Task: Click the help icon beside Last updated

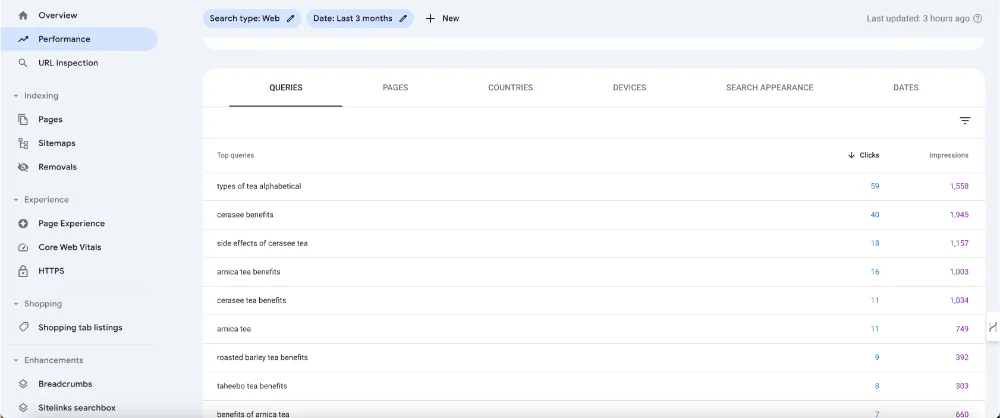Action: pyautogui.click(x=977, y=19)
